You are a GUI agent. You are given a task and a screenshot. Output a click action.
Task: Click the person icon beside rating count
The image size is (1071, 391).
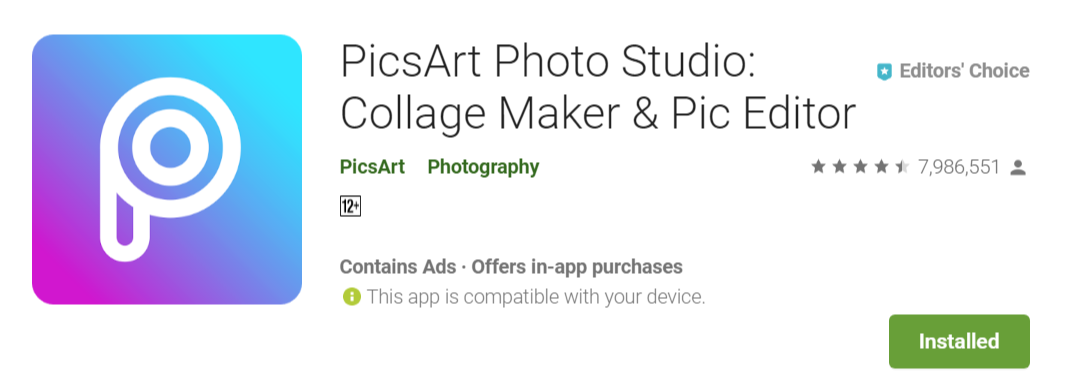tap(1018, 167)
